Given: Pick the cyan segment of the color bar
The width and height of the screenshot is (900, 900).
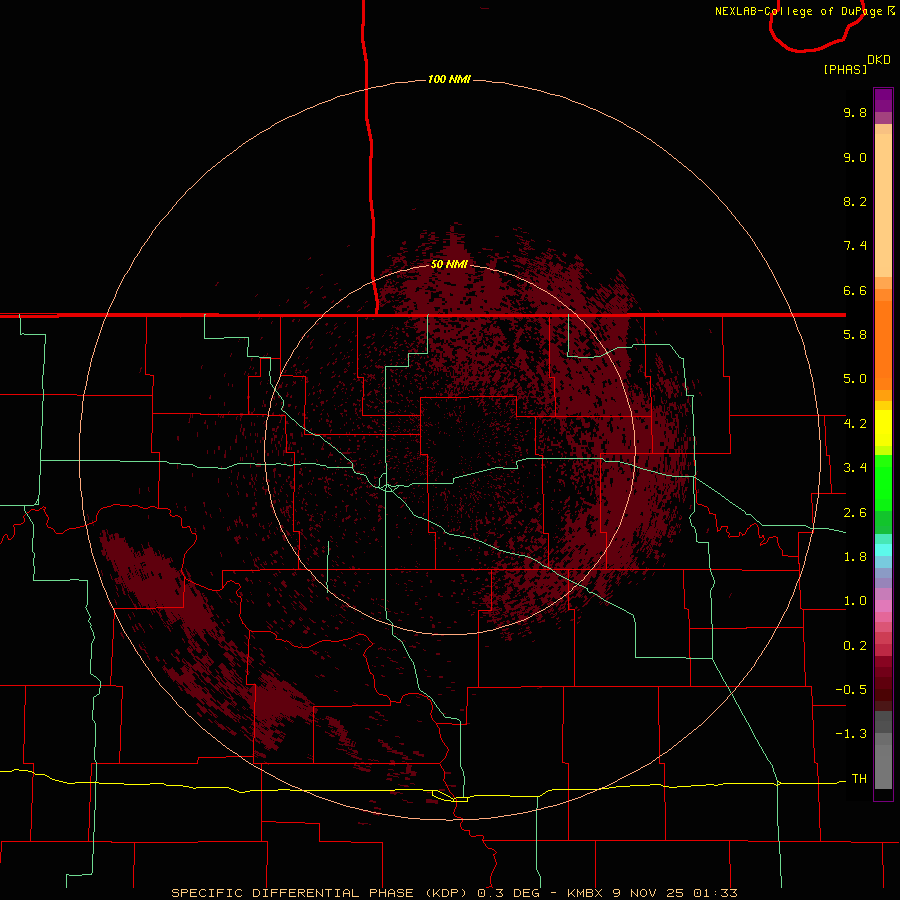Looking at the screenshot, I should pos(883,550).
